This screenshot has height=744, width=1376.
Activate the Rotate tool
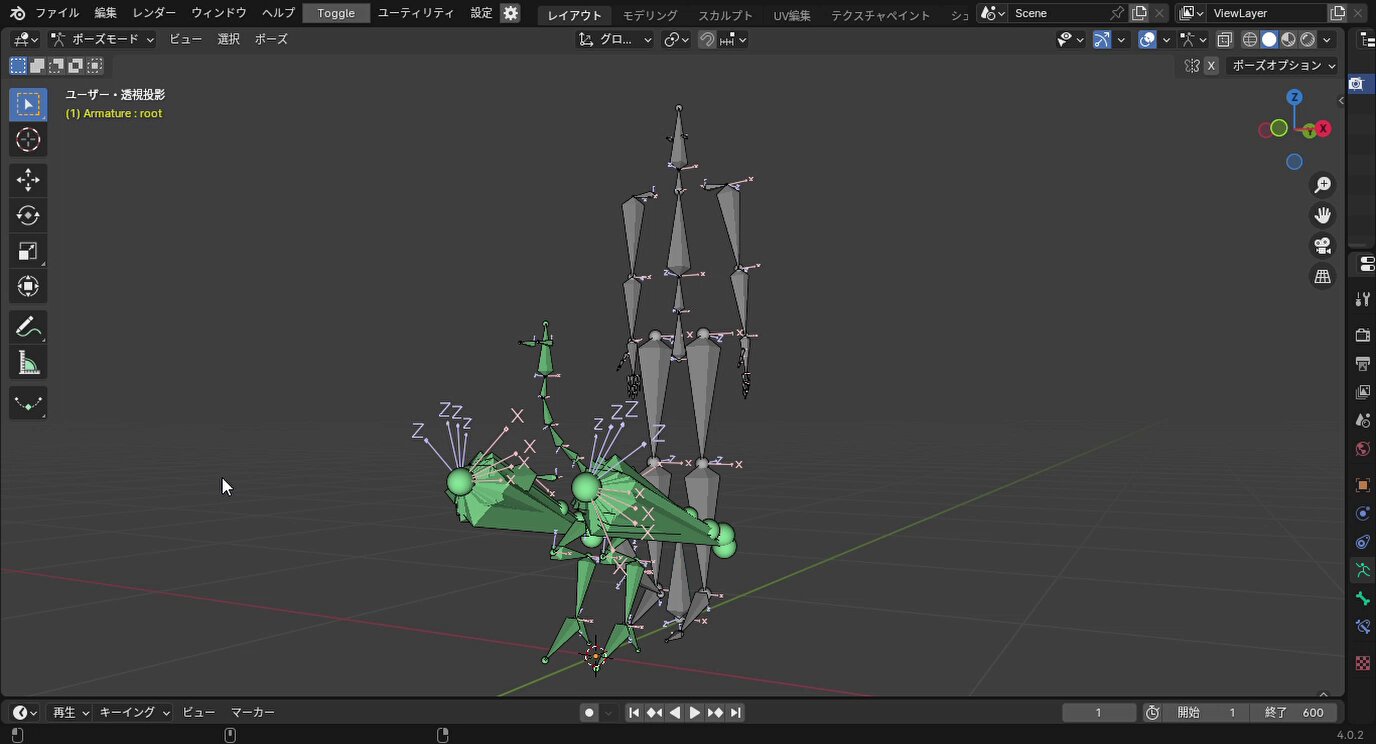click(28, 215)
